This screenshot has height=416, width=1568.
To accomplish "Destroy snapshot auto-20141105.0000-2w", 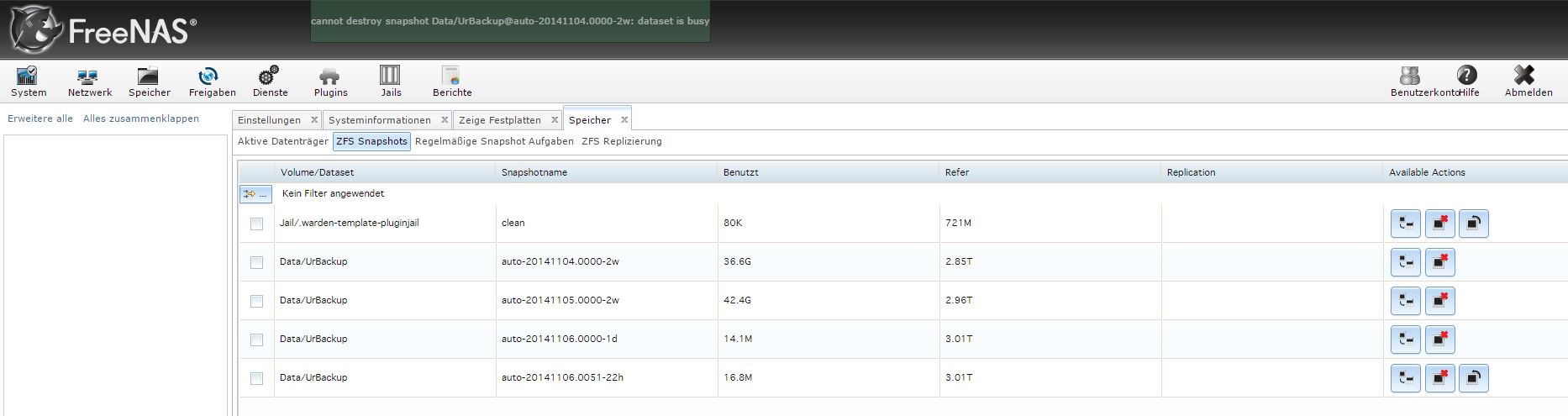I will (x=1439, y=301).
